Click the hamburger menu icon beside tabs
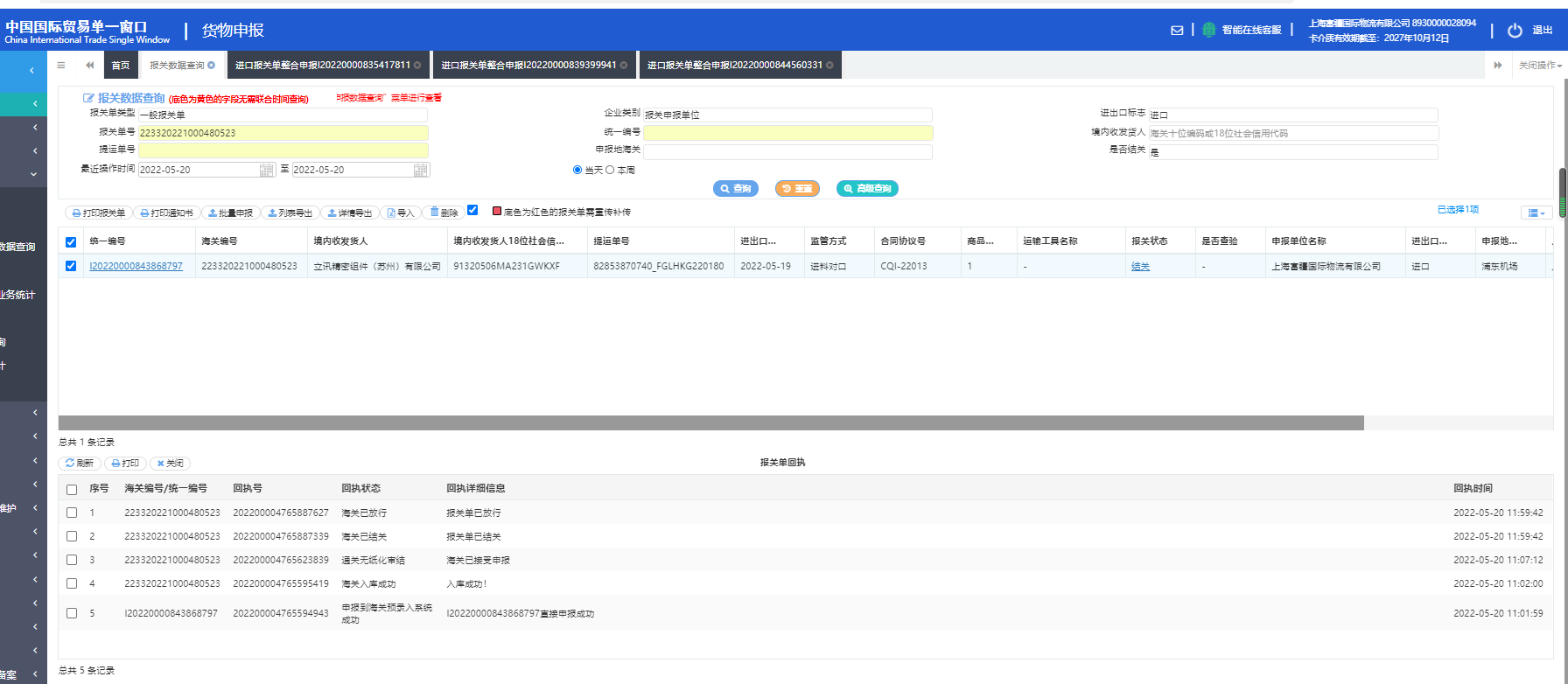This screenshot has height=684, width=1568. [x=60, y=65]
